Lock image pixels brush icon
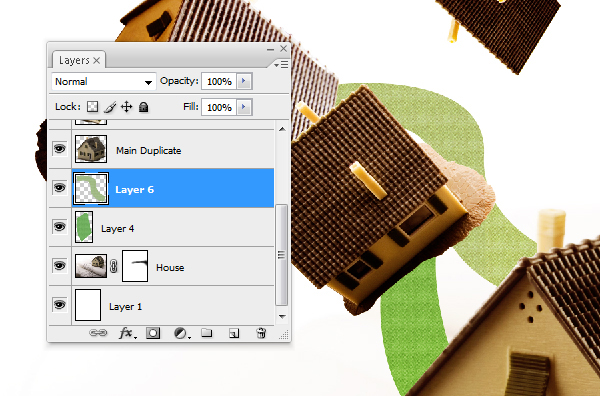 [x=110, y=107]
